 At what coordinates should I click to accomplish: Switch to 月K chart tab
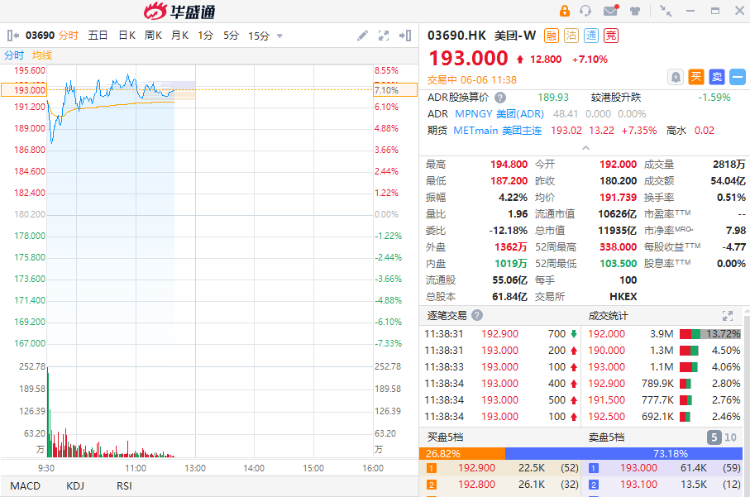click(x=180, y=35)
